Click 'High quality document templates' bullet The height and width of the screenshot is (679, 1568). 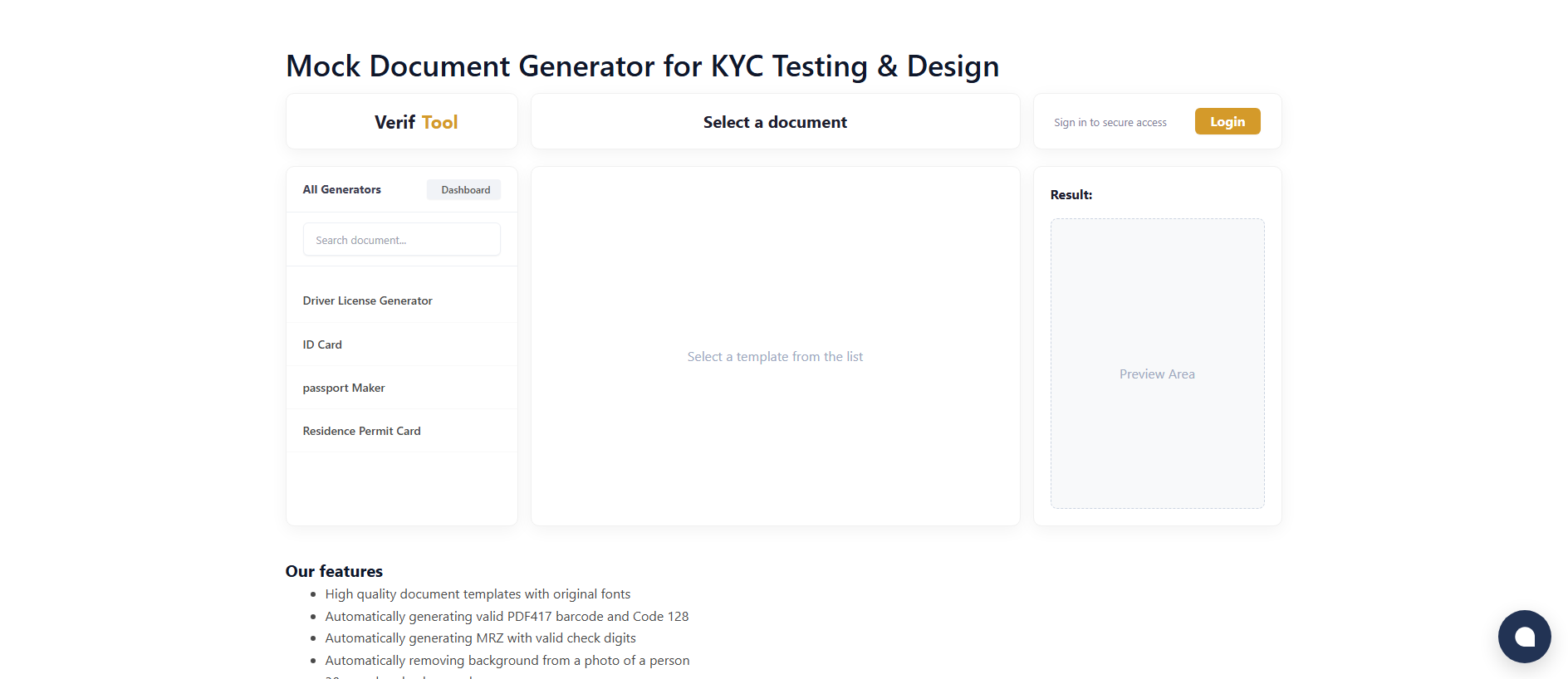(478, 594)
